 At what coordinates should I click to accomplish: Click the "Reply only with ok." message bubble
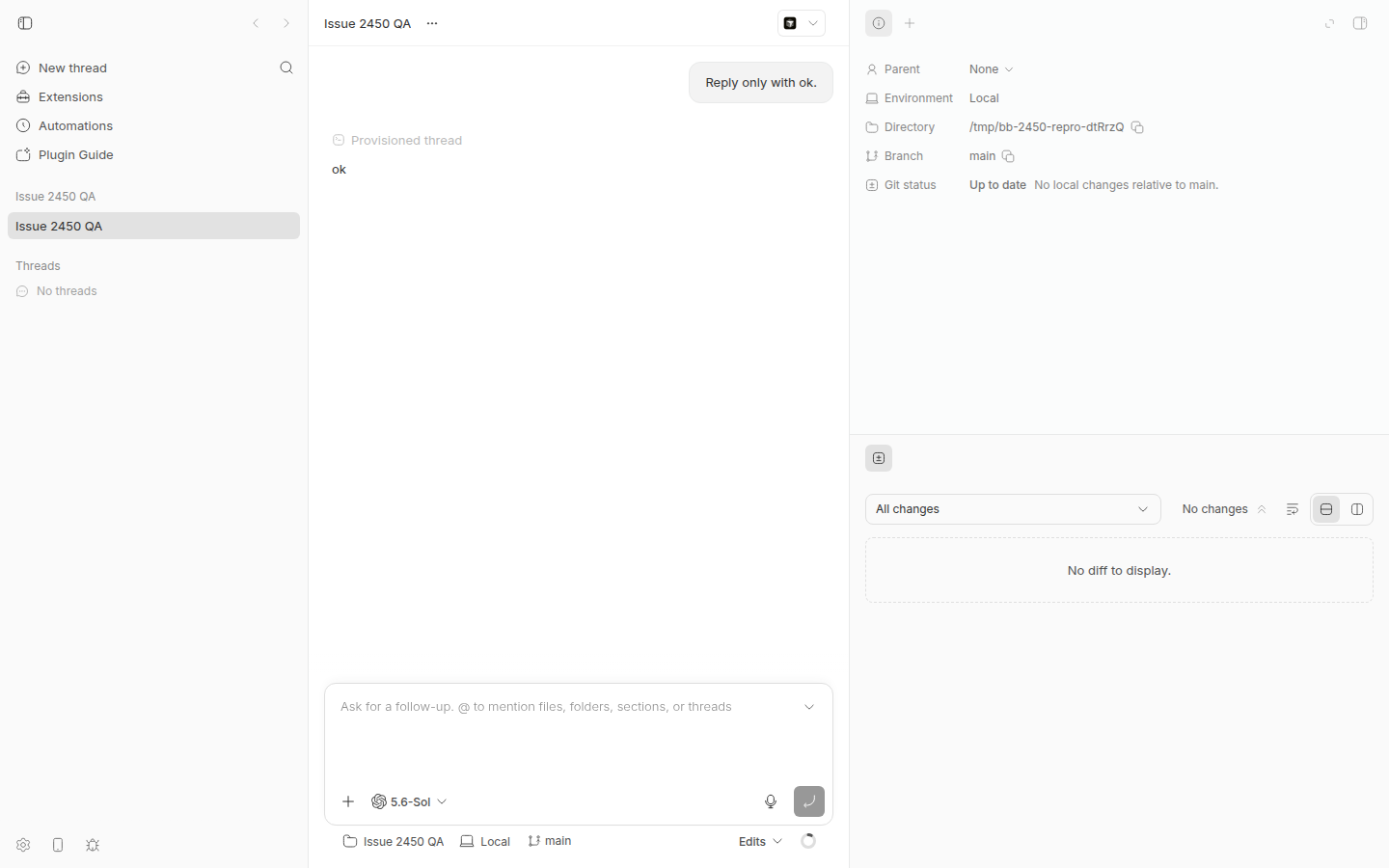[x=761, y=83]
